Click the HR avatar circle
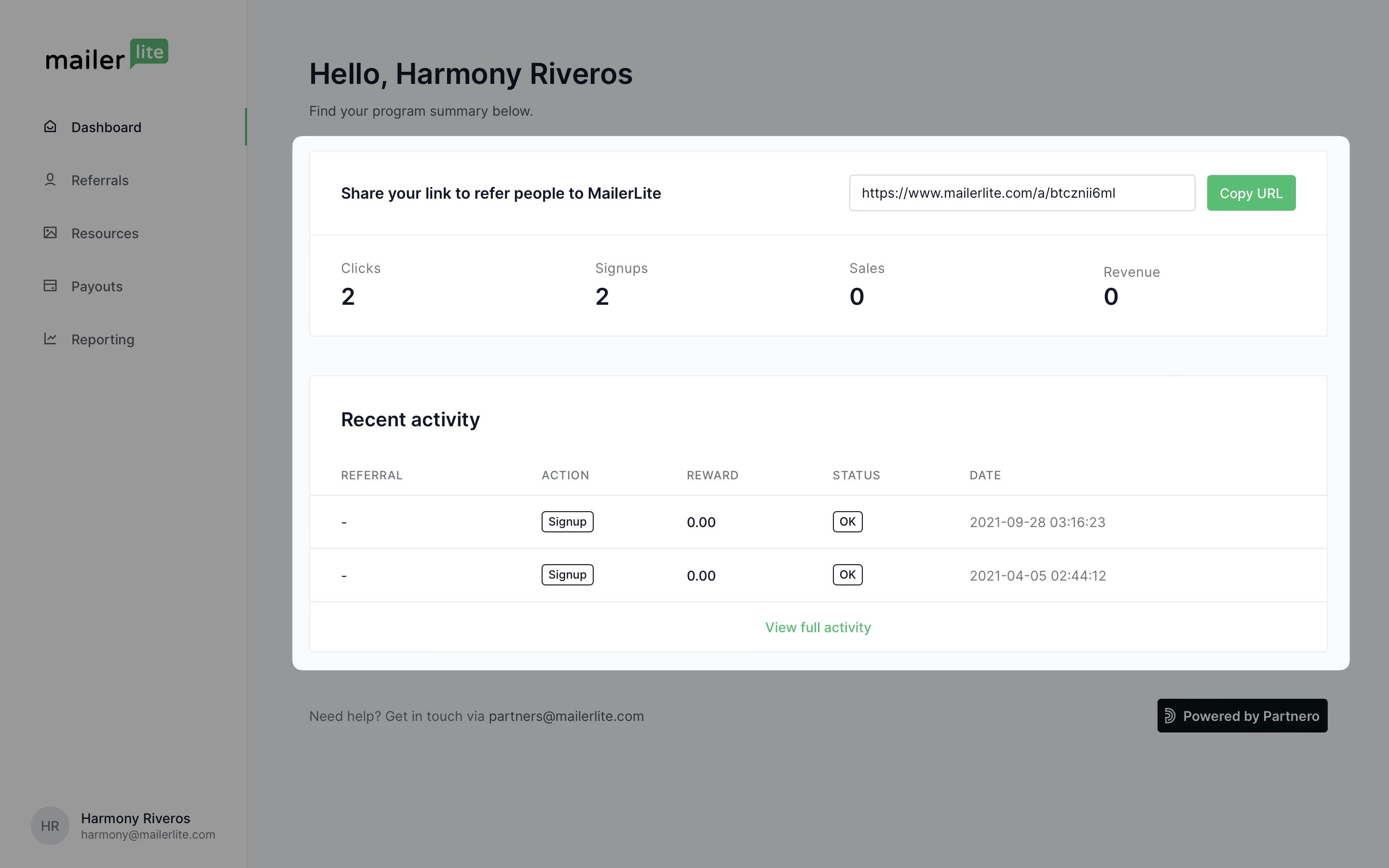 pos(50,826)
